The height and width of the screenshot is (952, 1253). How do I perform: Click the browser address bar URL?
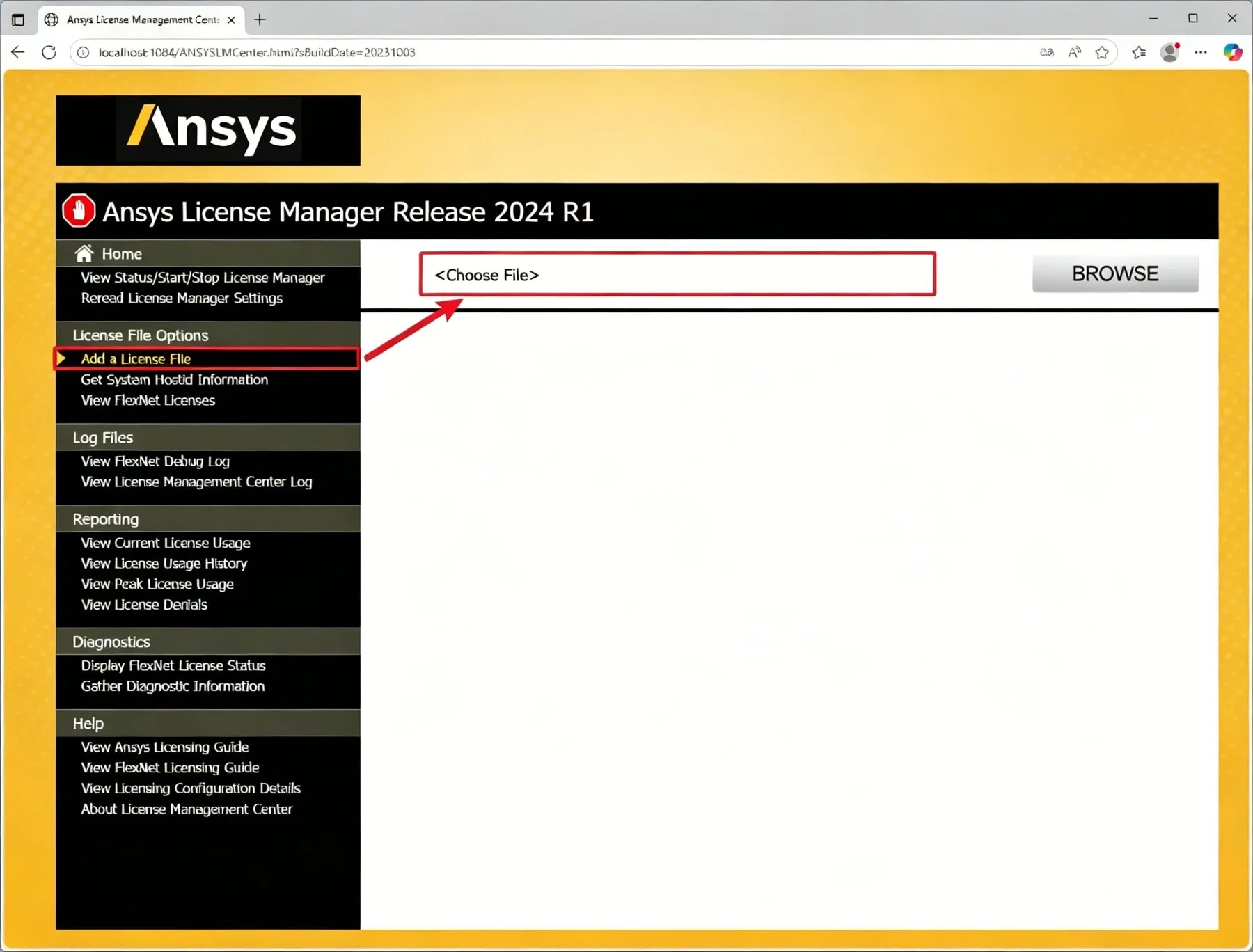257,52
